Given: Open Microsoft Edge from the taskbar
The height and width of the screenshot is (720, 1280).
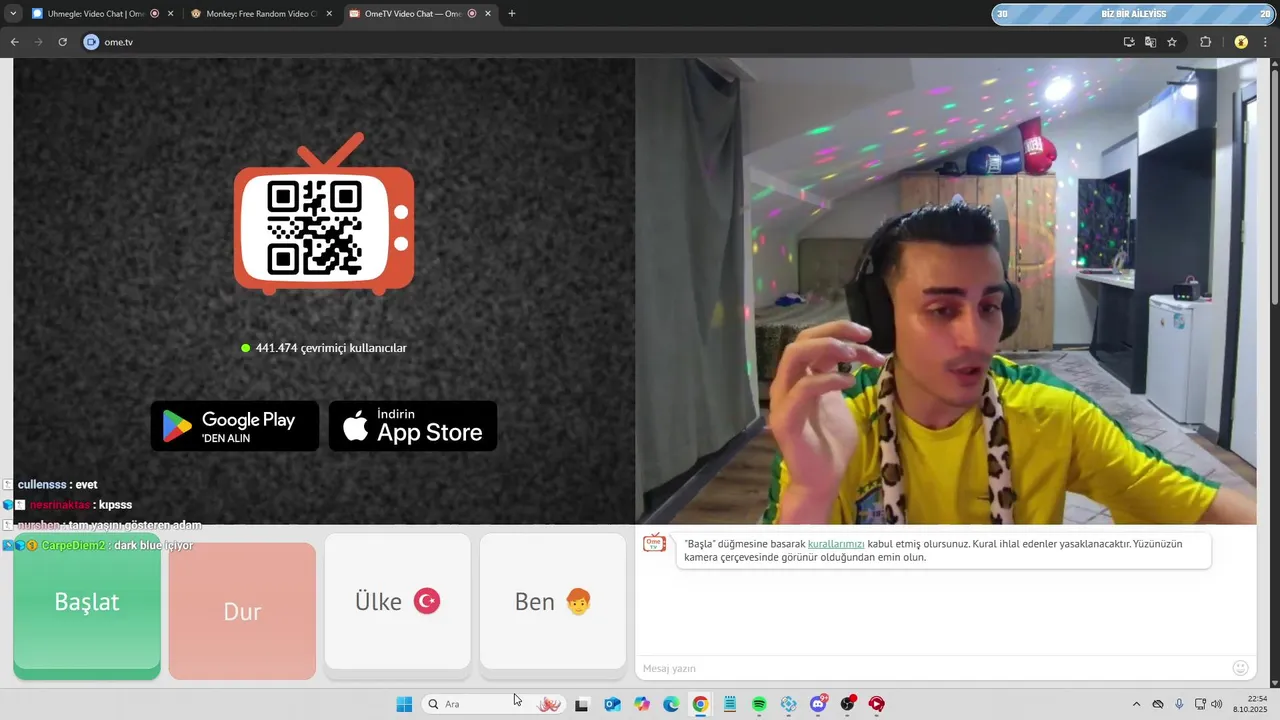Looking at the screenshot, I should (671, 704).
